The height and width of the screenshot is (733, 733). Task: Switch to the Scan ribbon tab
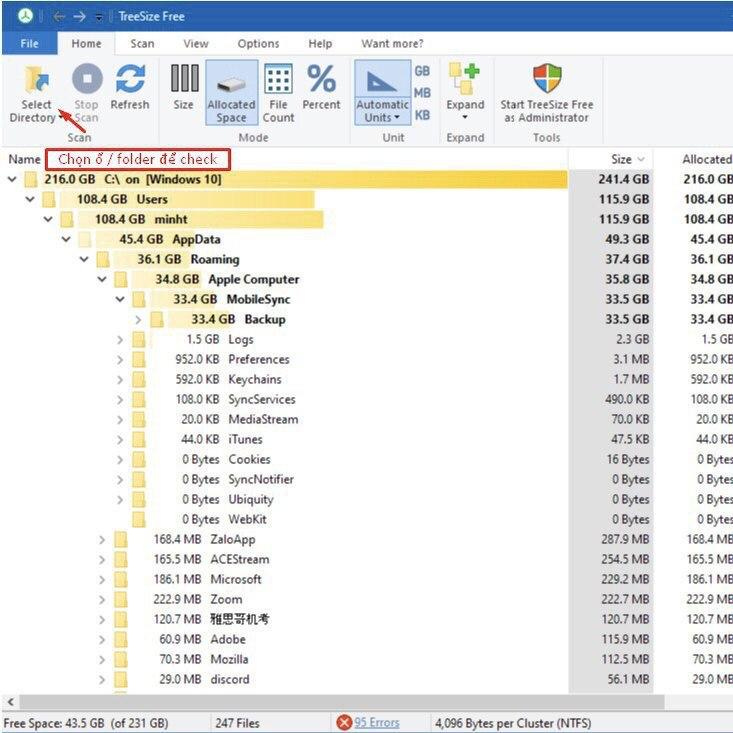[x=142, y=43]
